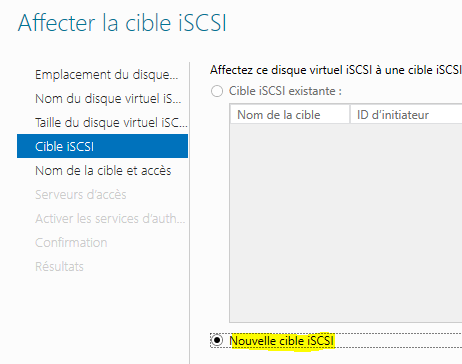Image resolution: width=462 pixels, height=364 pixels.
Task: Sort by 'ID d'initiateur' column header
Action: (x=406, y=115)
